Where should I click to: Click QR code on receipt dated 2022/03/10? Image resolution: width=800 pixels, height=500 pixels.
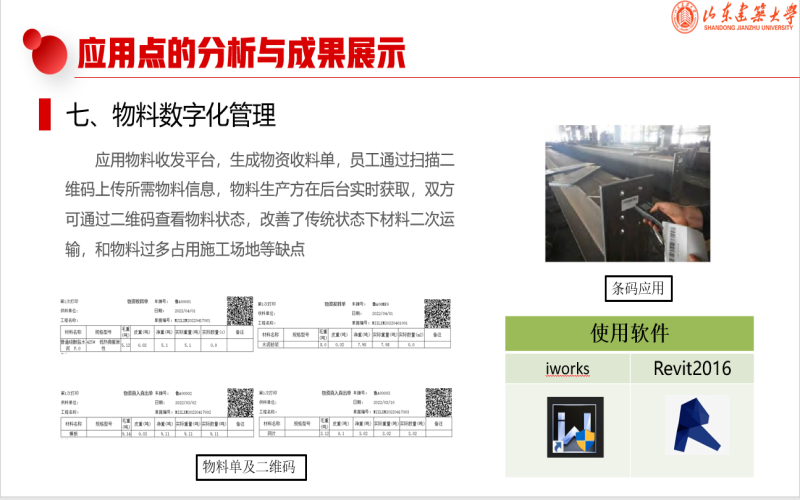point(439,403)
